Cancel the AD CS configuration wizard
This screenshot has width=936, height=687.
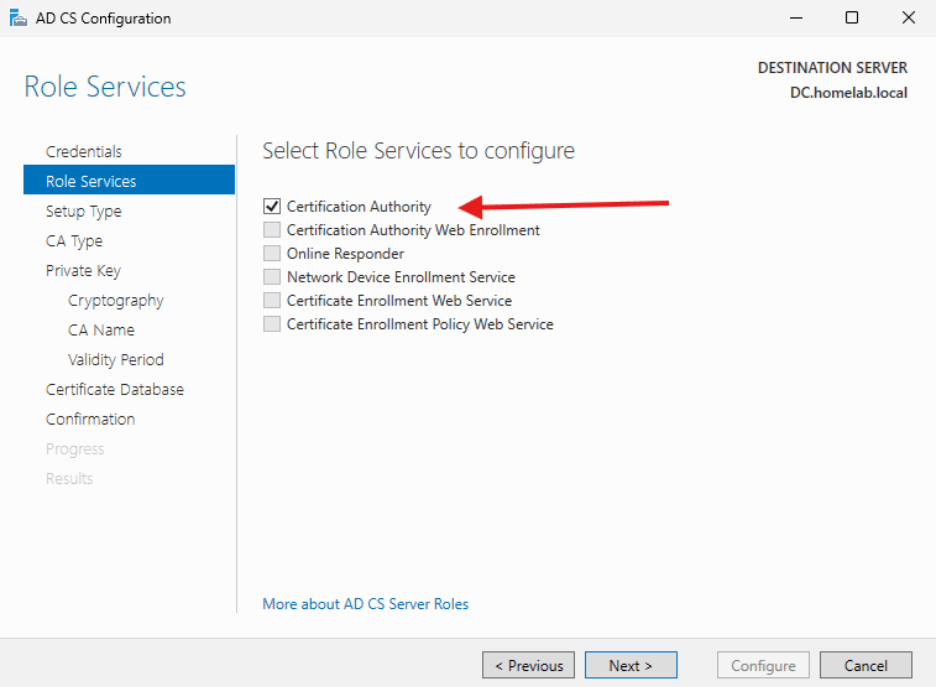pos(865,664)
